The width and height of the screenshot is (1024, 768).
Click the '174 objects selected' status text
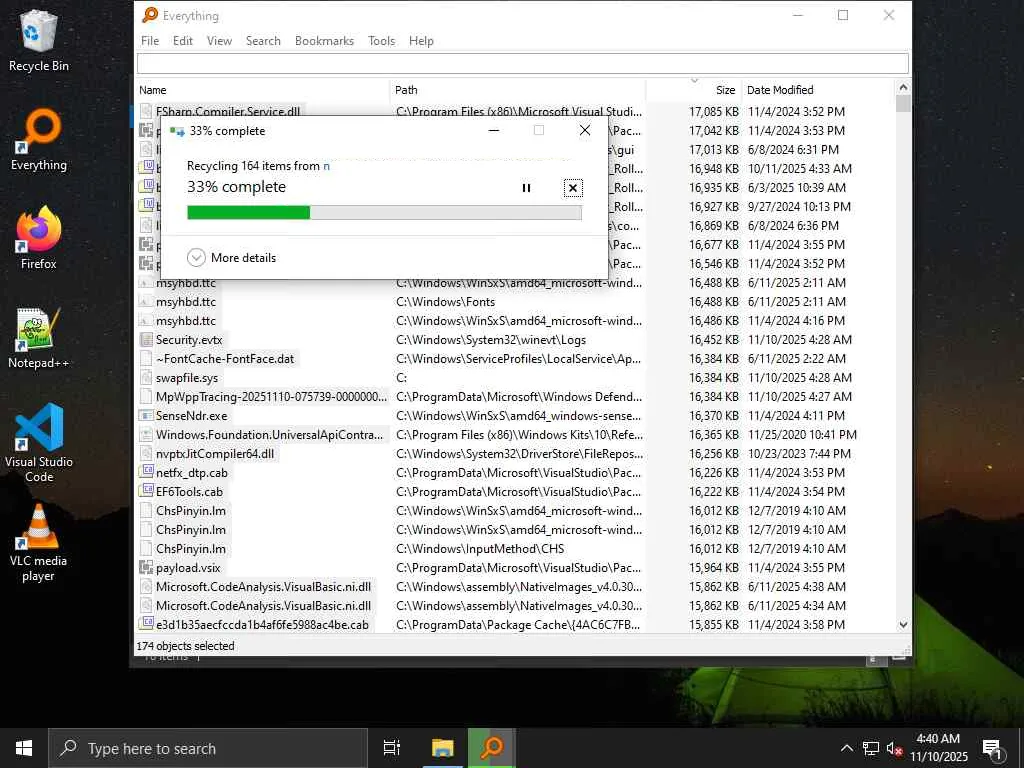coord(185,646)
